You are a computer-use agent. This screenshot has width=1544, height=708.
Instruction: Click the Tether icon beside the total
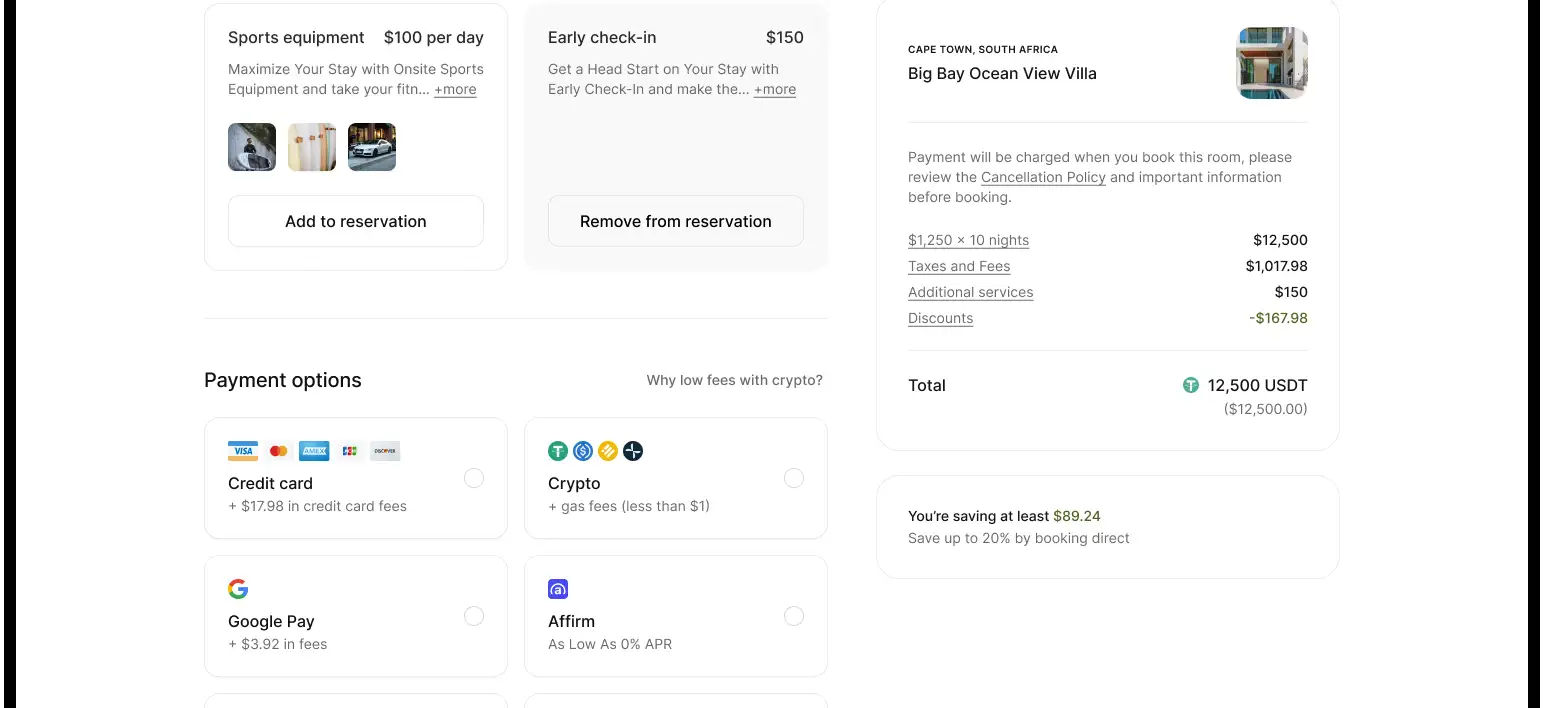(x=1191, y=385)
